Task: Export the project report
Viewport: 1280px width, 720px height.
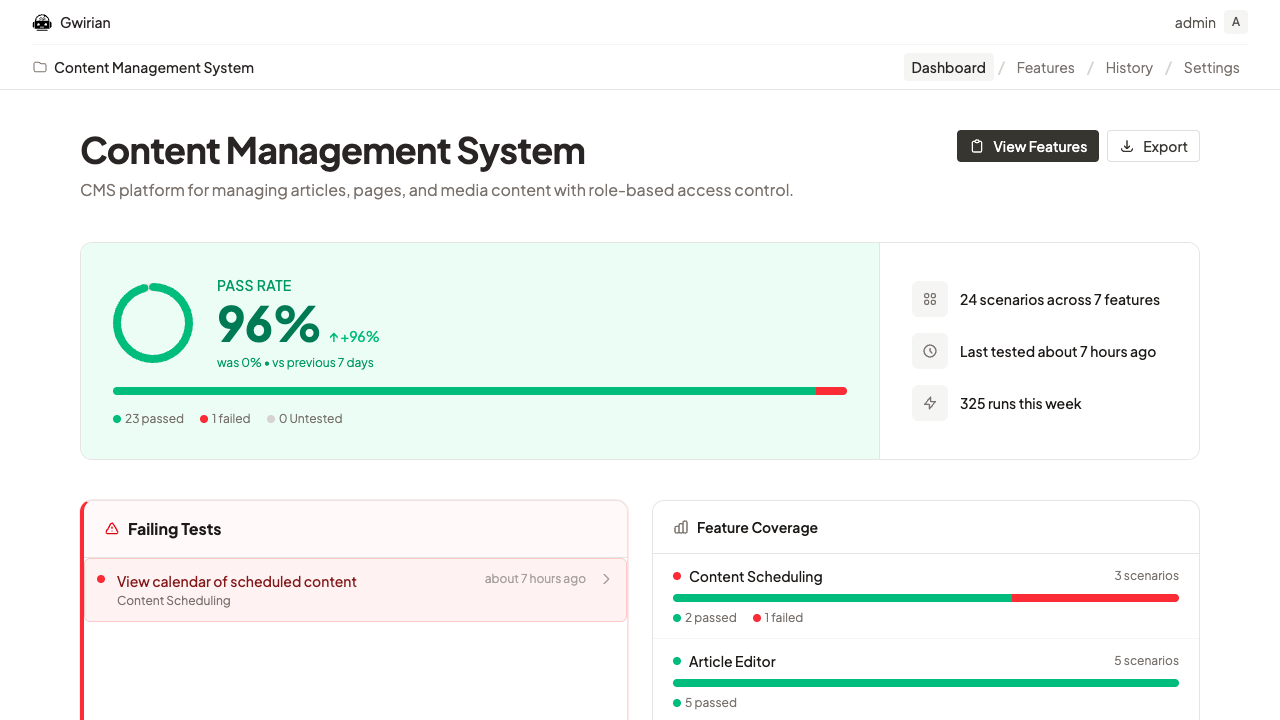Action: point(1153,146)
